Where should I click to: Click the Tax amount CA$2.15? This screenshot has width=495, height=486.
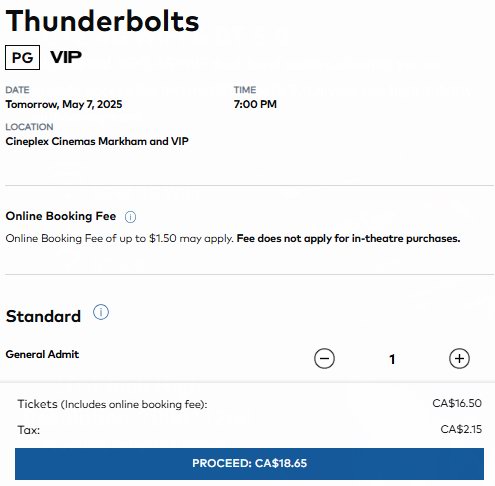click(x=461, y=429)
